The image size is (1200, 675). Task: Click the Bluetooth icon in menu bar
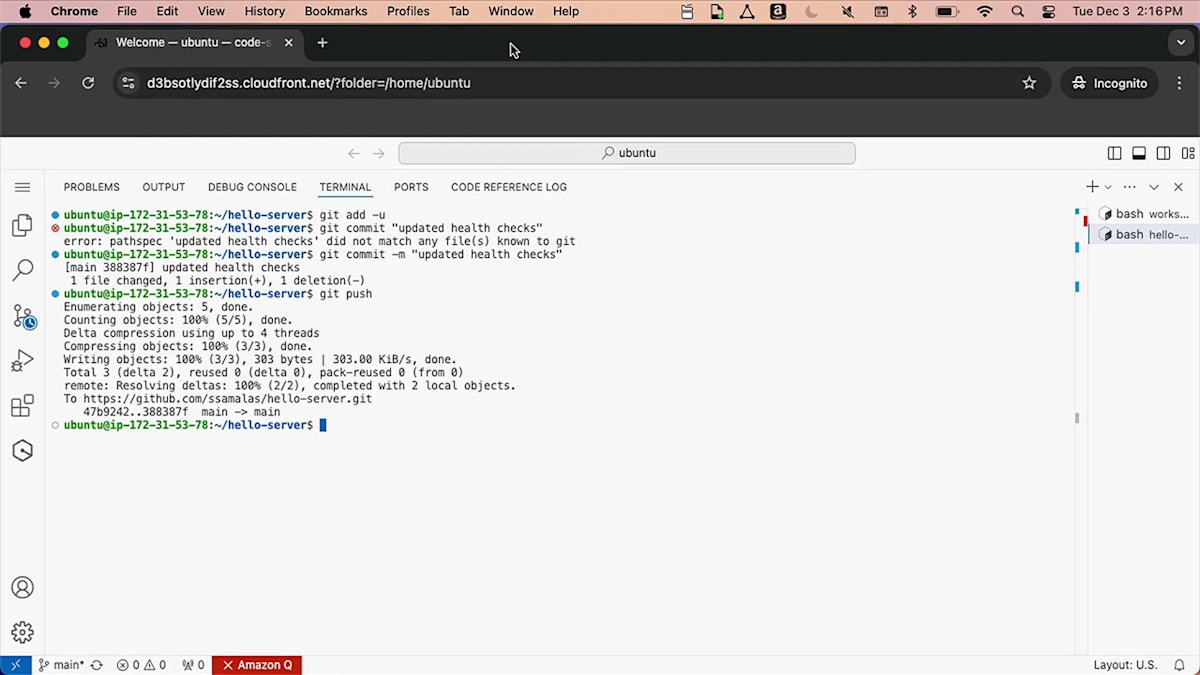pos(912,11)
